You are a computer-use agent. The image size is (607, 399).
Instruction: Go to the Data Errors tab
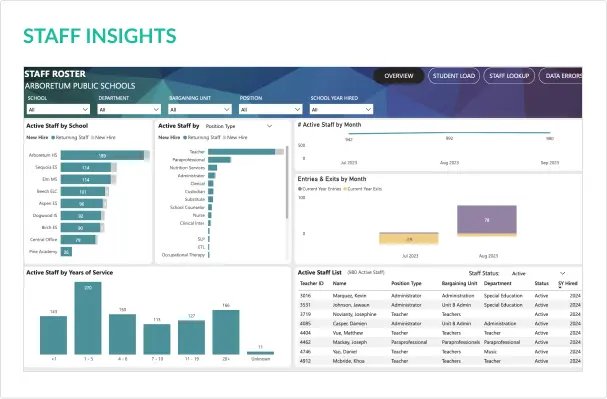561,76
